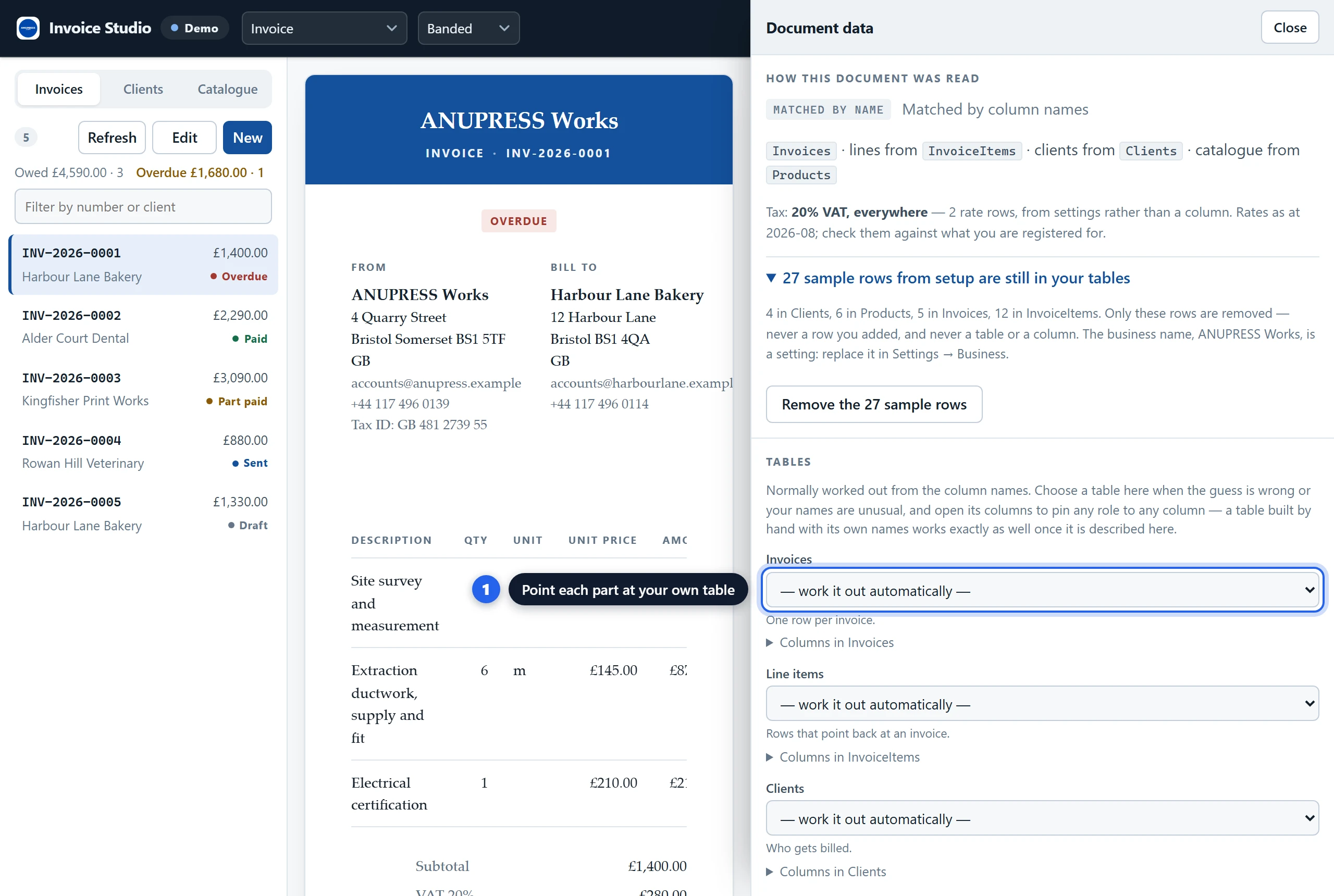Viewport: 1334px width, 896px height.
Task: Click the Tax ID GB 481 2739 55 text
Action: [x=419, y=425]
